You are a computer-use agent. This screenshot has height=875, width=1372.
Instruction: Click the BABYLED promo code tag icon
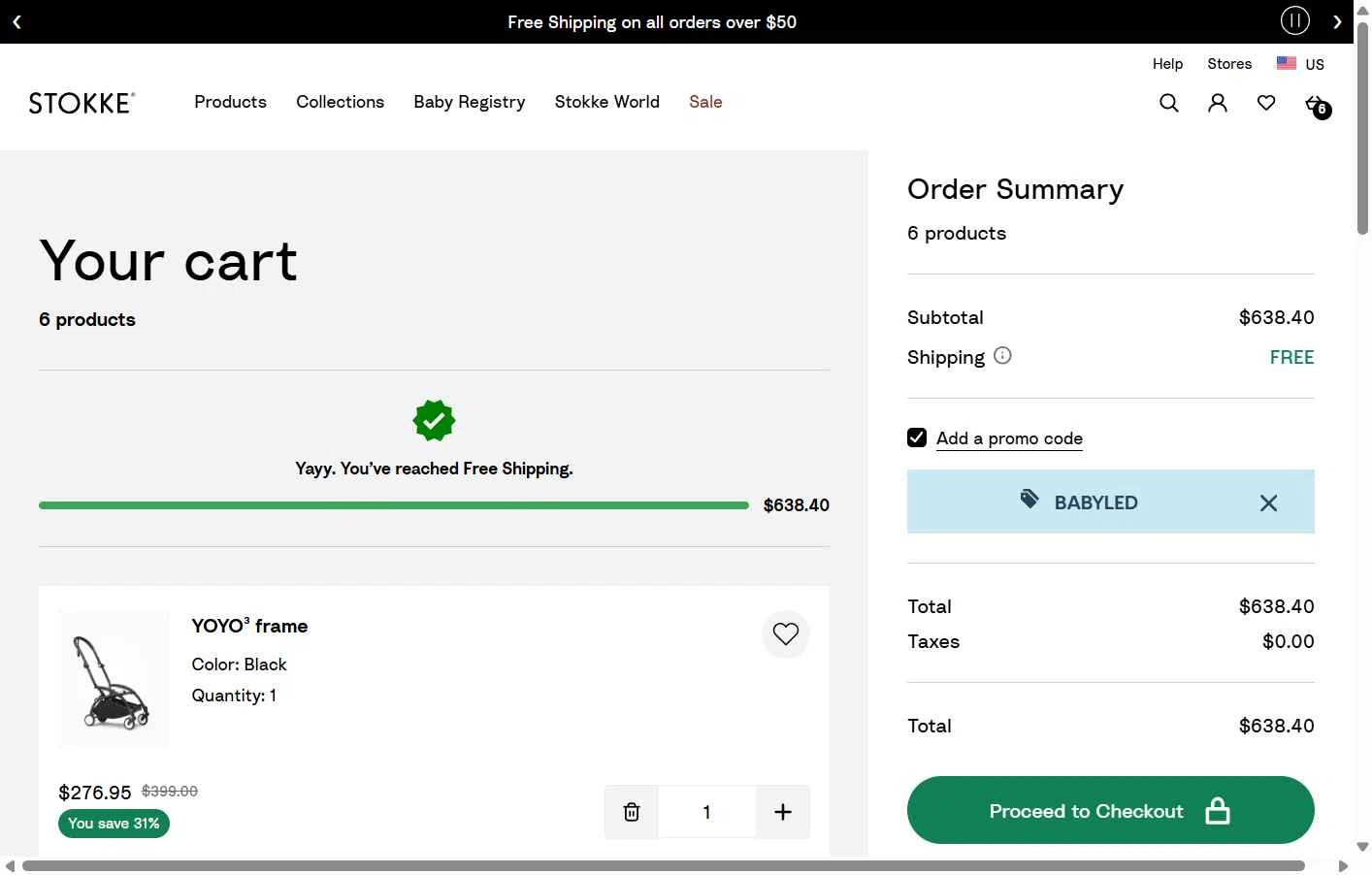[1029, 500]
